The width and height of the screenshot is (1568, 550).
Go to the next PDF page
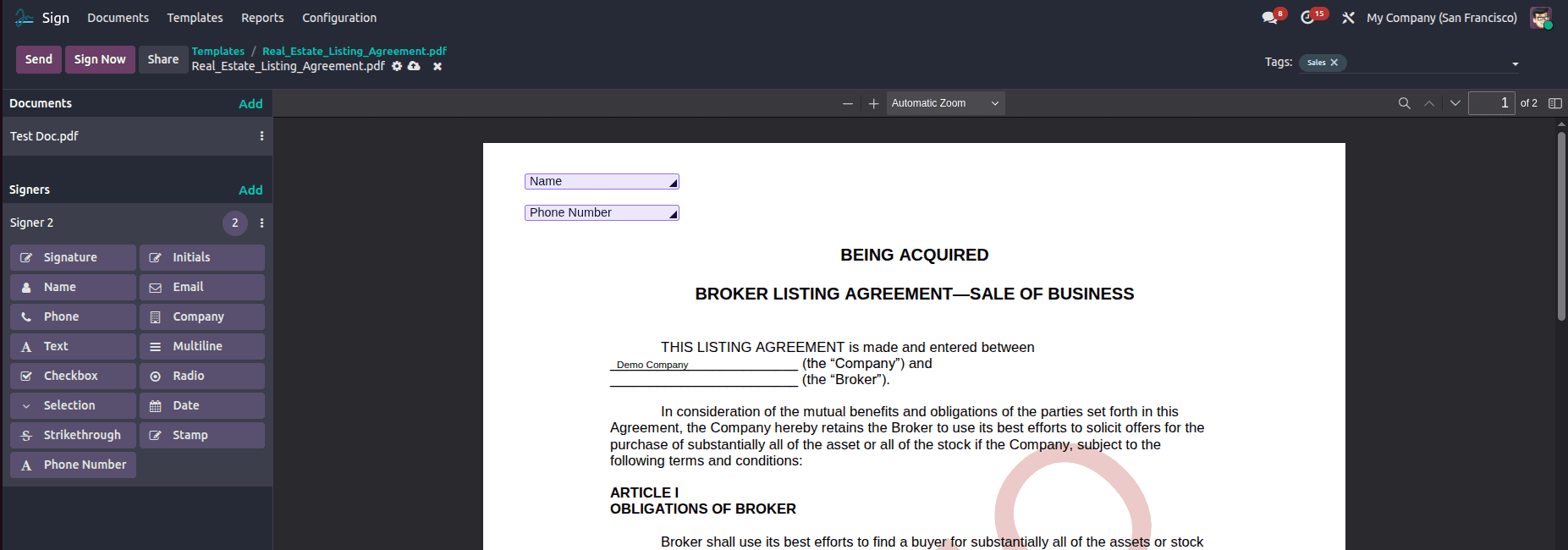[1455, 103]
